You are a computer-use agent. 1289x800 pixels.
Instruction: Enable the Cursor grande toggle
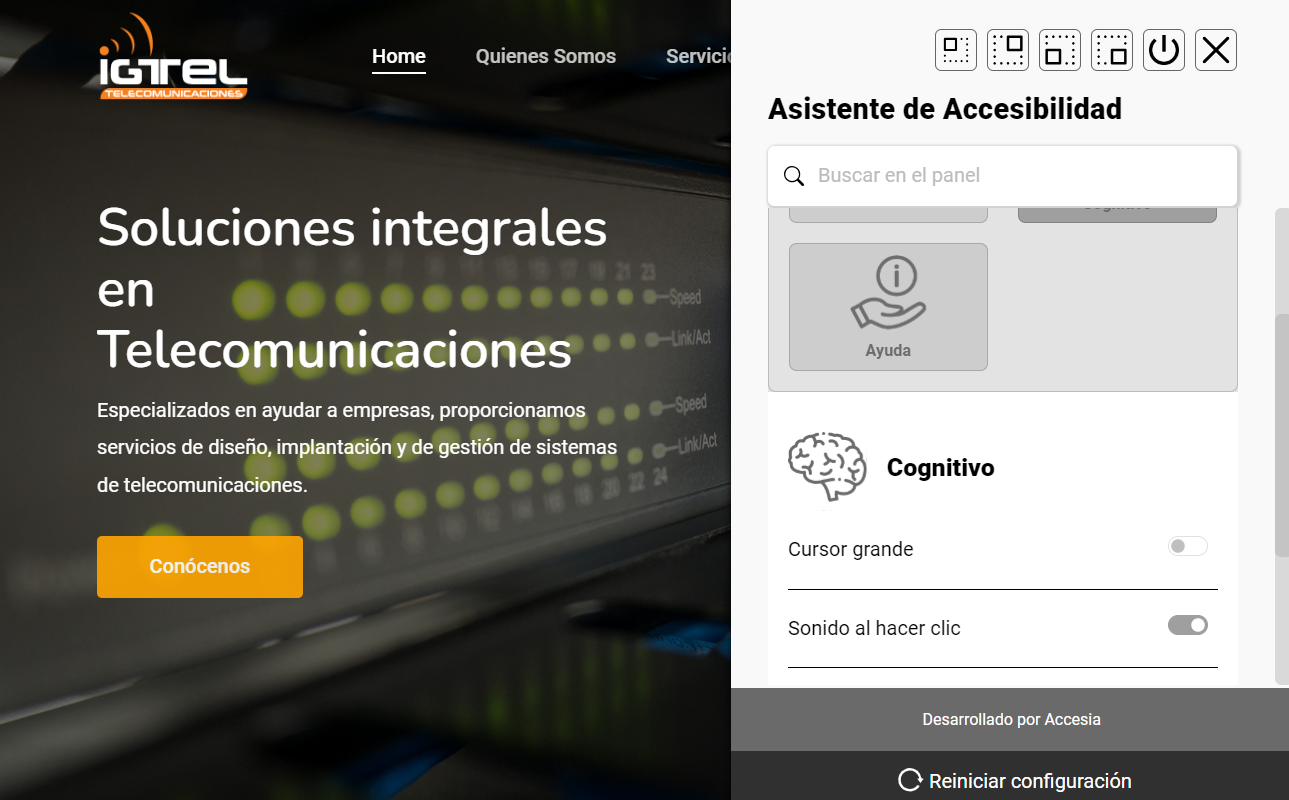tap(1188, 546)
